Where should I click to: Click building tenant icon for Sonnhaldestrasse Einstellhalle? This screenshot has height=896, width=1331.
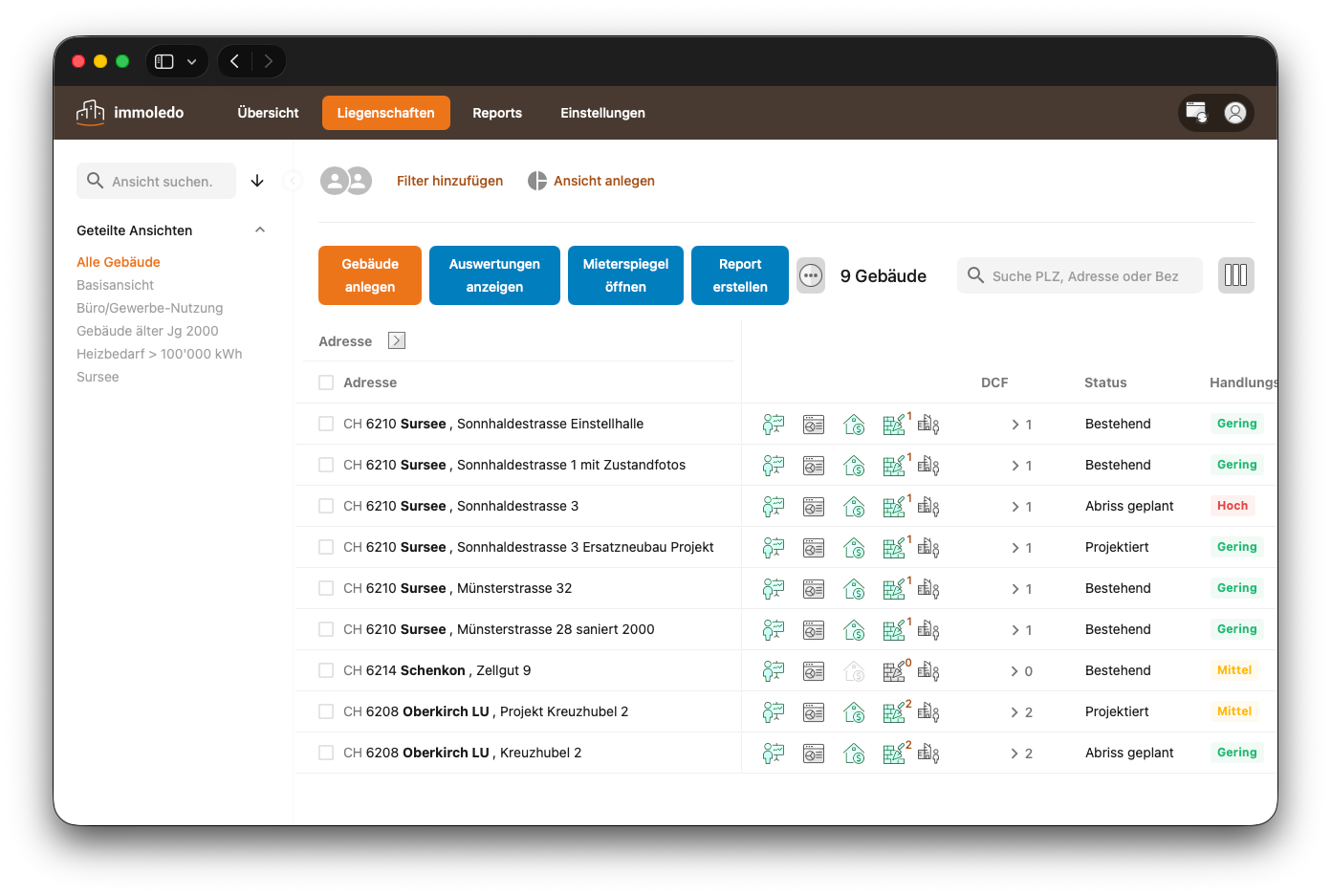(928, 424)
